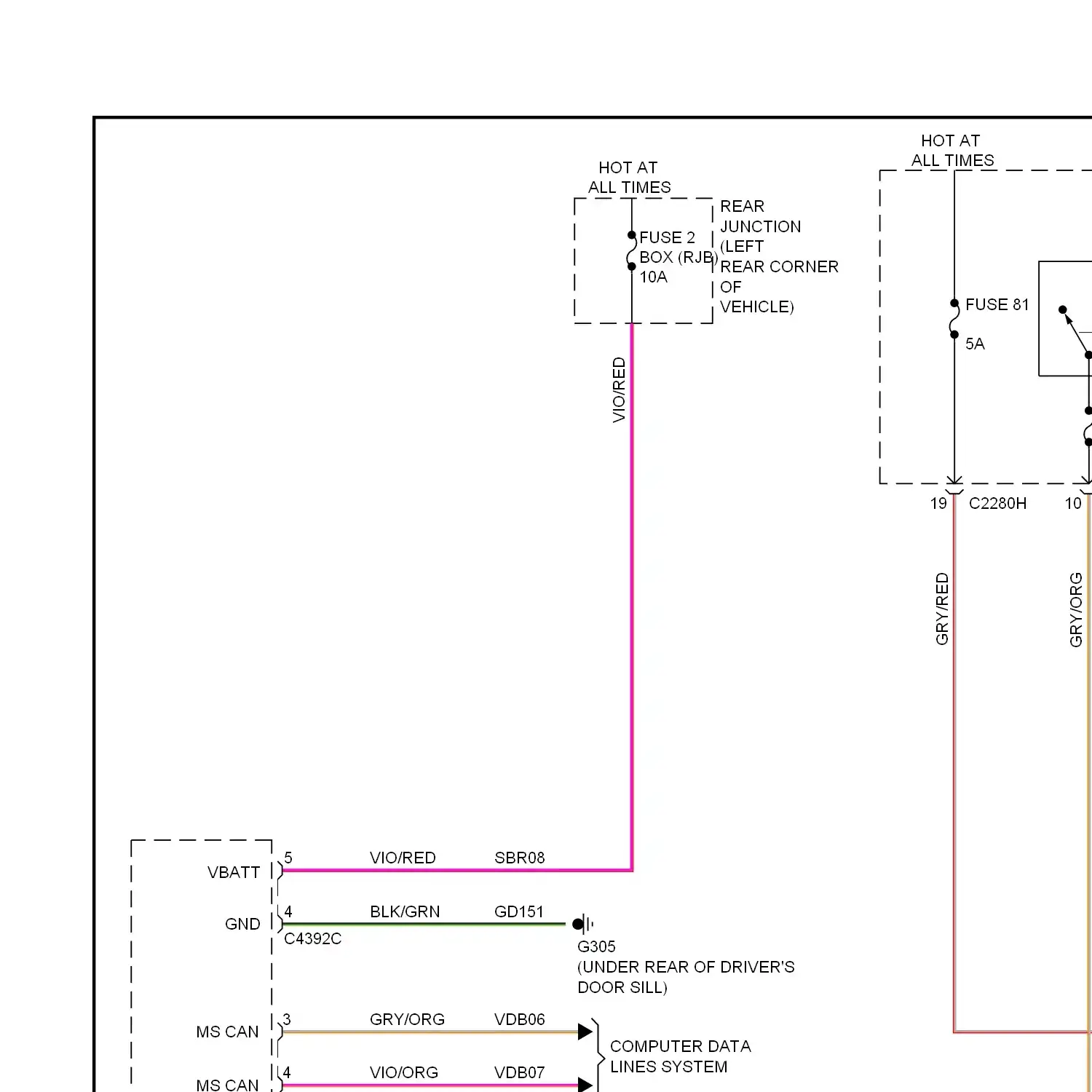Select '(UNDER REAR OF DRIVER'S' location text
Image resolution: width=1092 pixels, height=1092 pixels.
point(686,967)
